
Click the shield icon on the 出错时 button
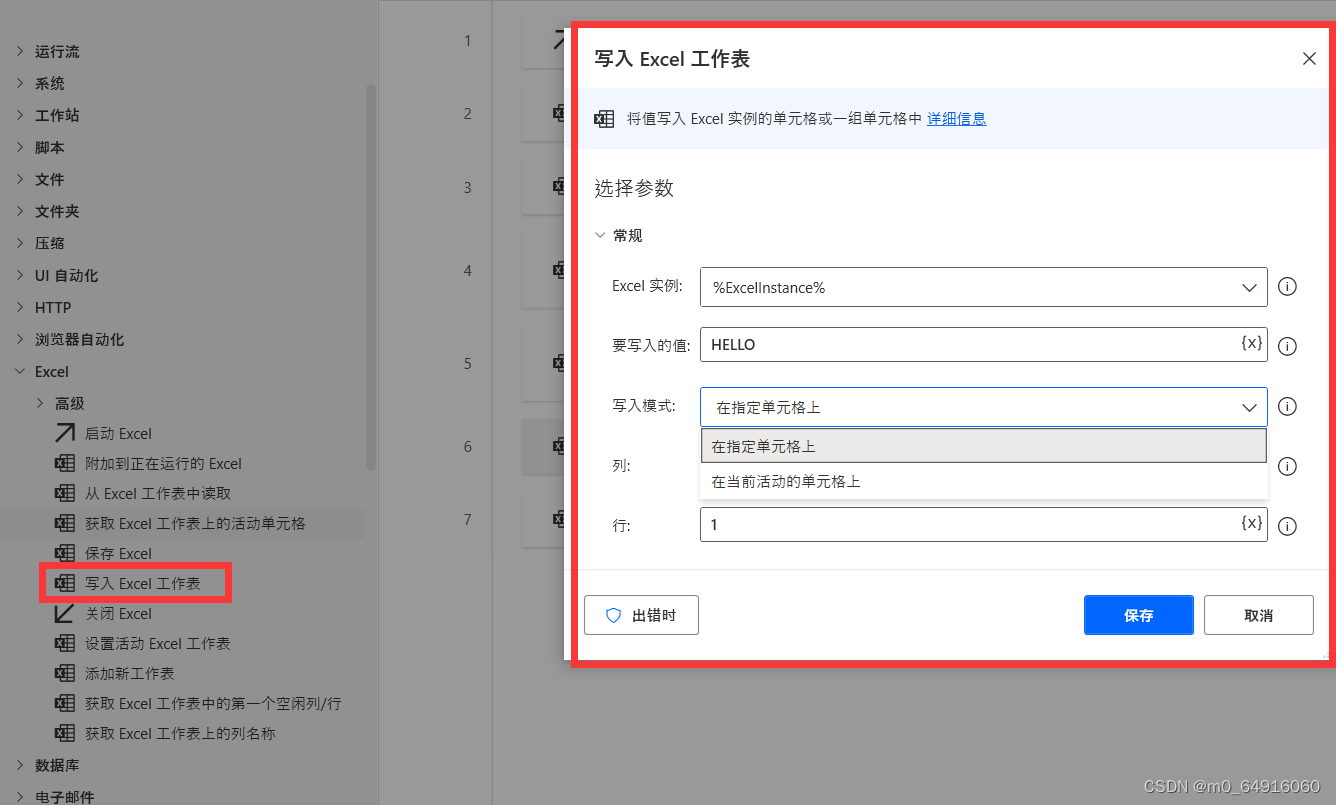point(613,616)
